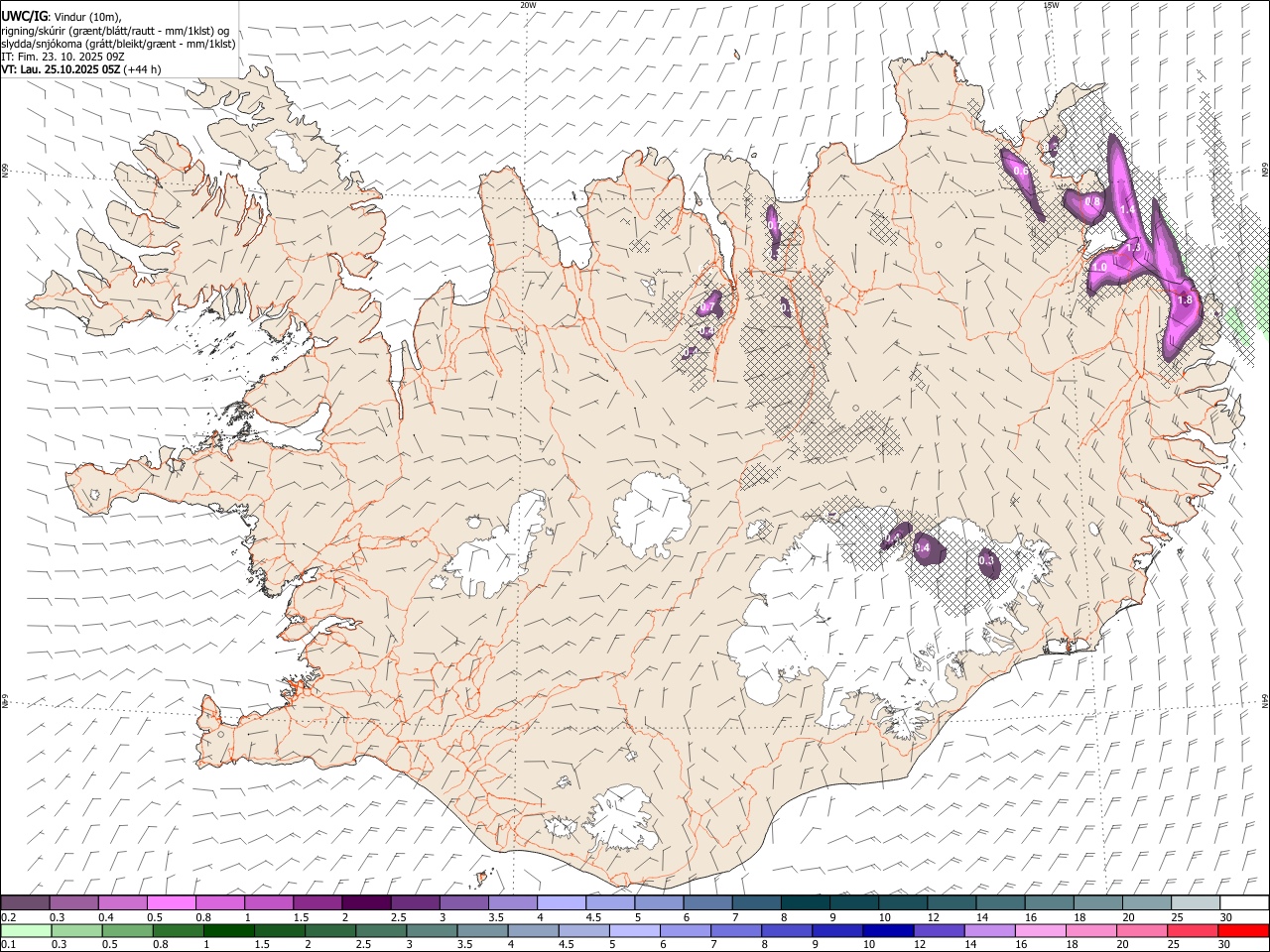Click the '18' label in the top legend

pyautogui.click(x=1079, y=917)
